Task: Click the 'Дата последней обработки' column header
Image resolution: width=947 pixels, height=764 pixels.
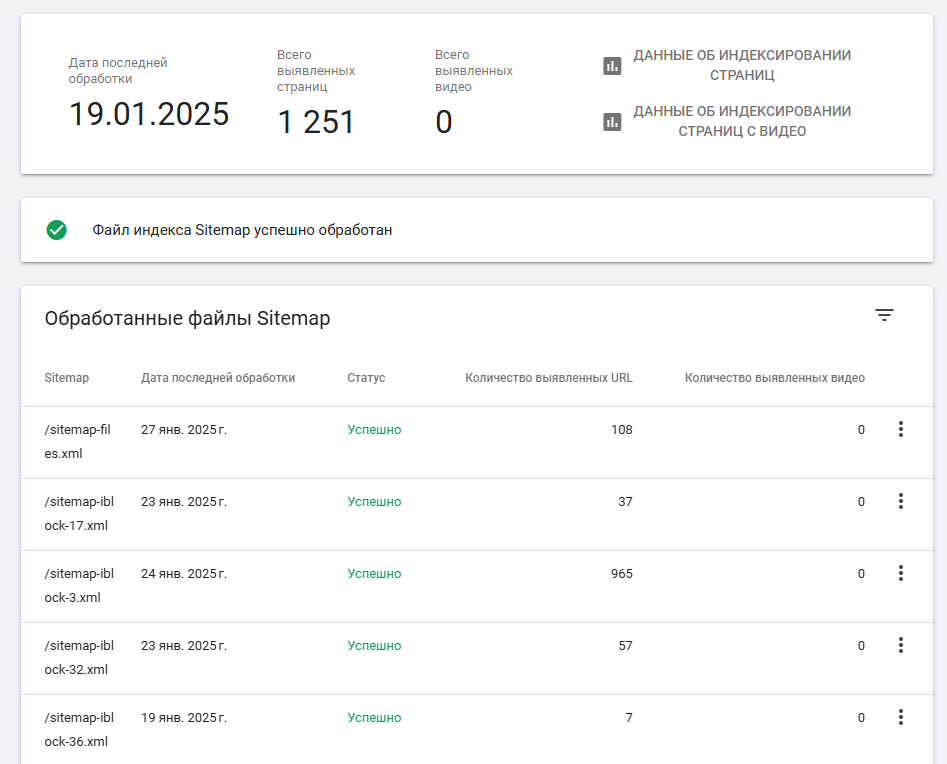Action: coord(218,378)
